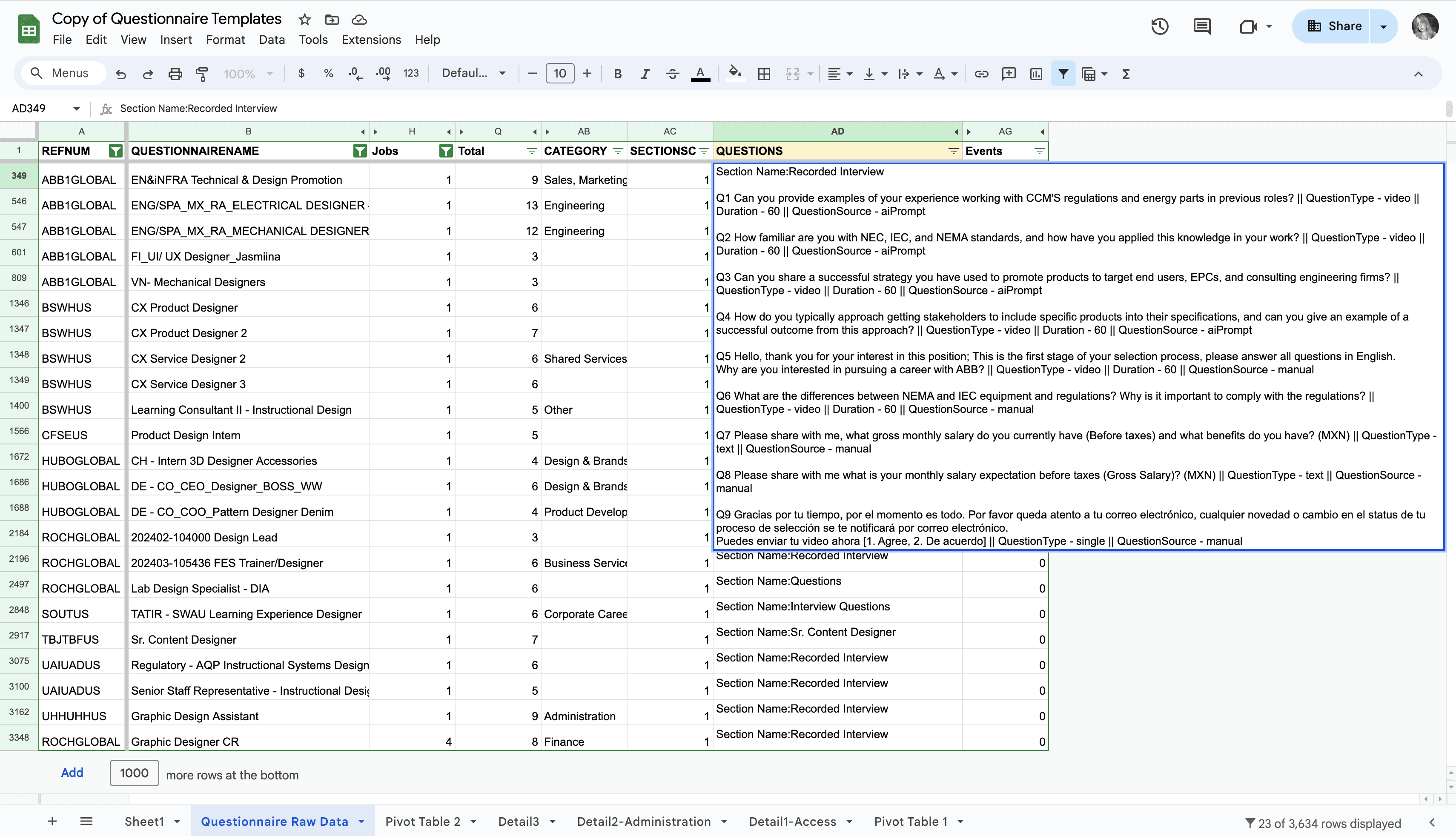The width and height of the screenshot is (1456, 836).
Task: Open the Extensions menu
Action: (x=371, y=40)
